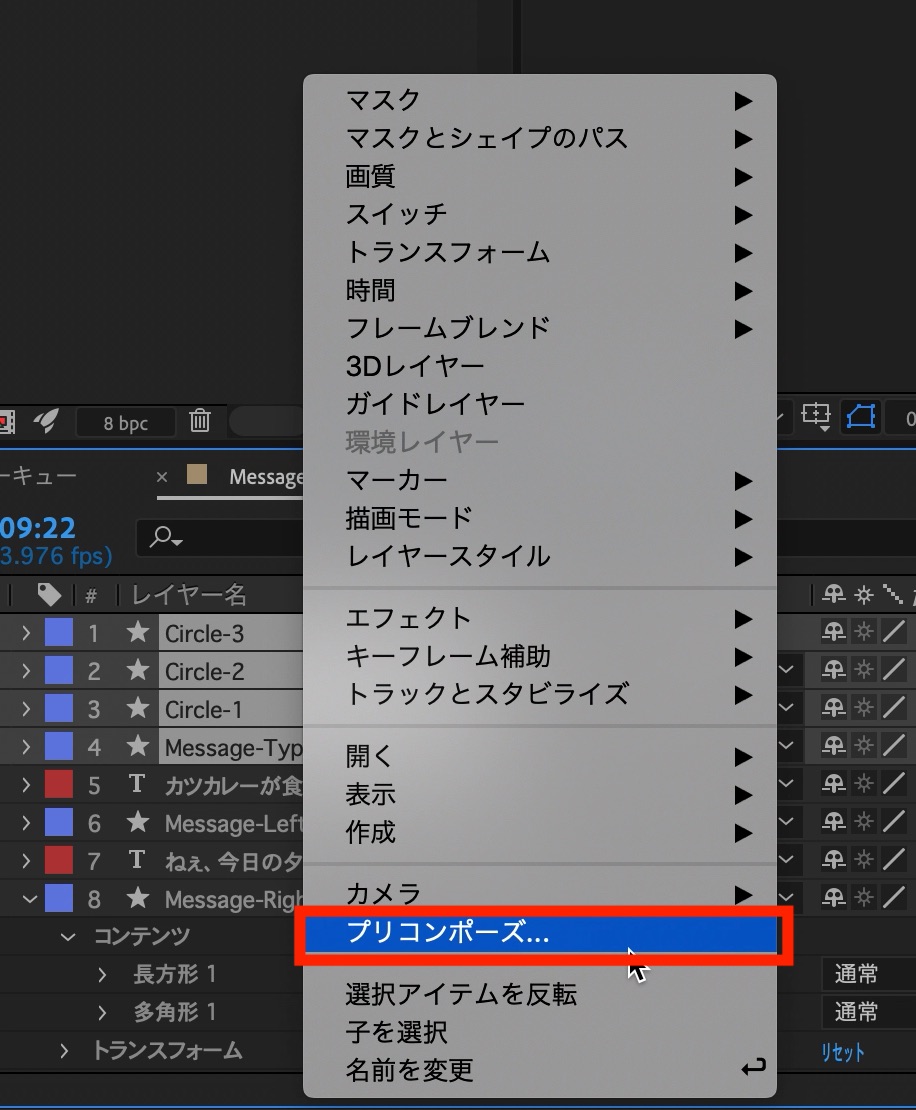Collapse layer 8 Message-Right
The image size is (916, 1110).
click(x=29, y=899)
